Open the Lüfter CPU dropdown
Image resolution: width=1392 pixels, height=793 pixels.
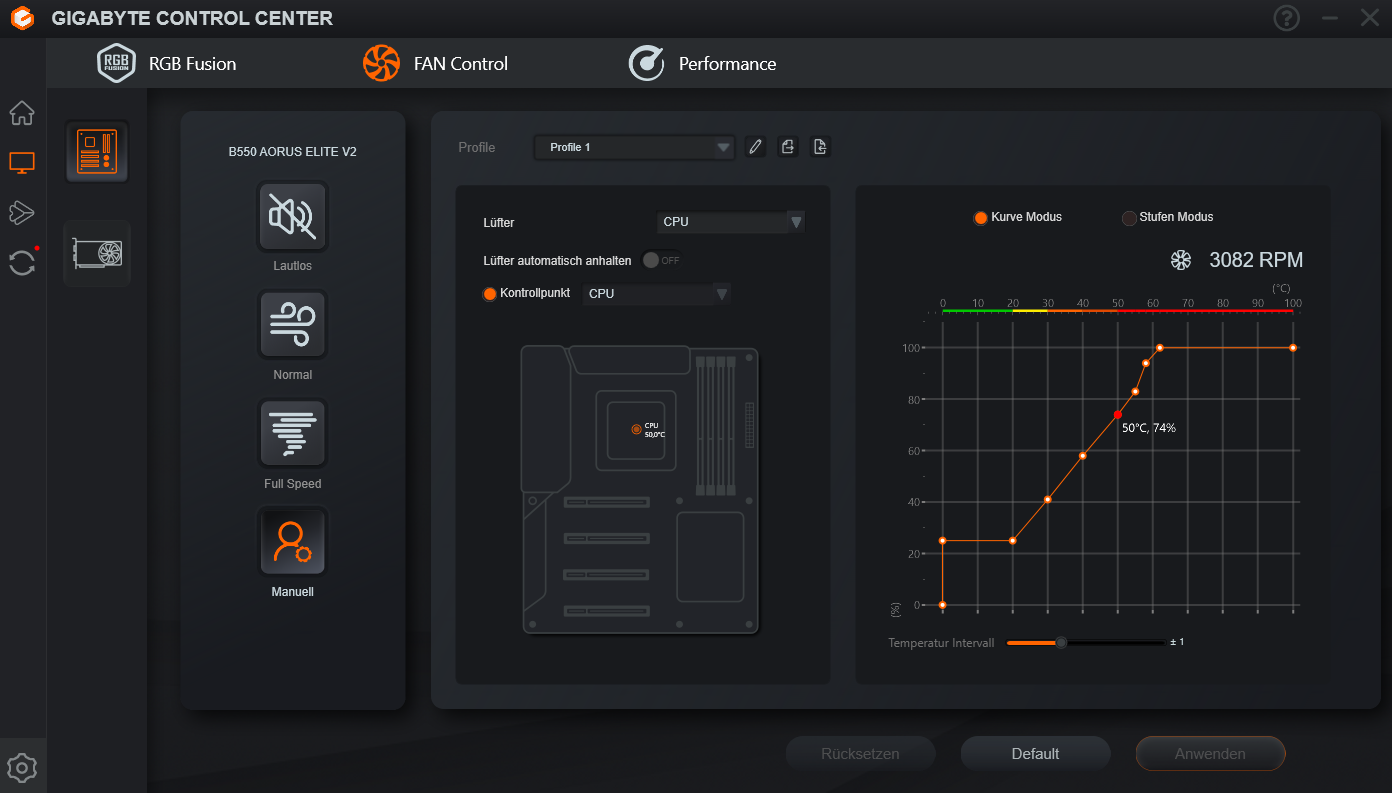coord(731,222)
